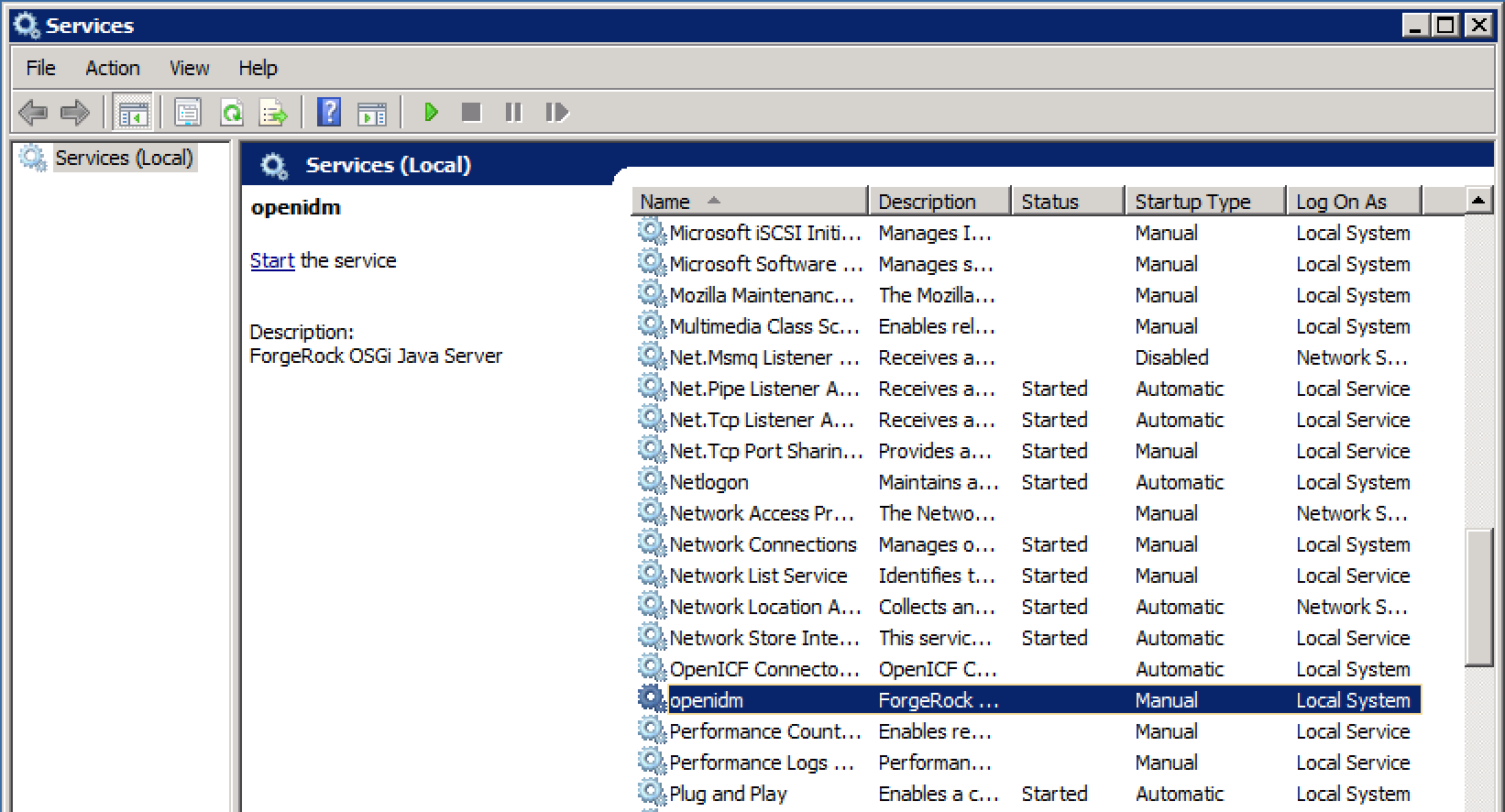The image size is (1505, 812).
Task: Toggle the Show/Hide Console Tree icon
Action: 133,113
